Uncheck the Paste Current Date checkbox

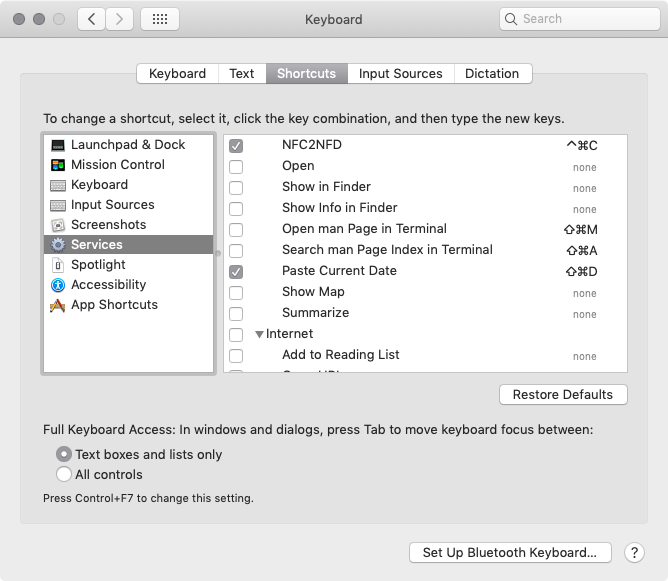point(236,271)
